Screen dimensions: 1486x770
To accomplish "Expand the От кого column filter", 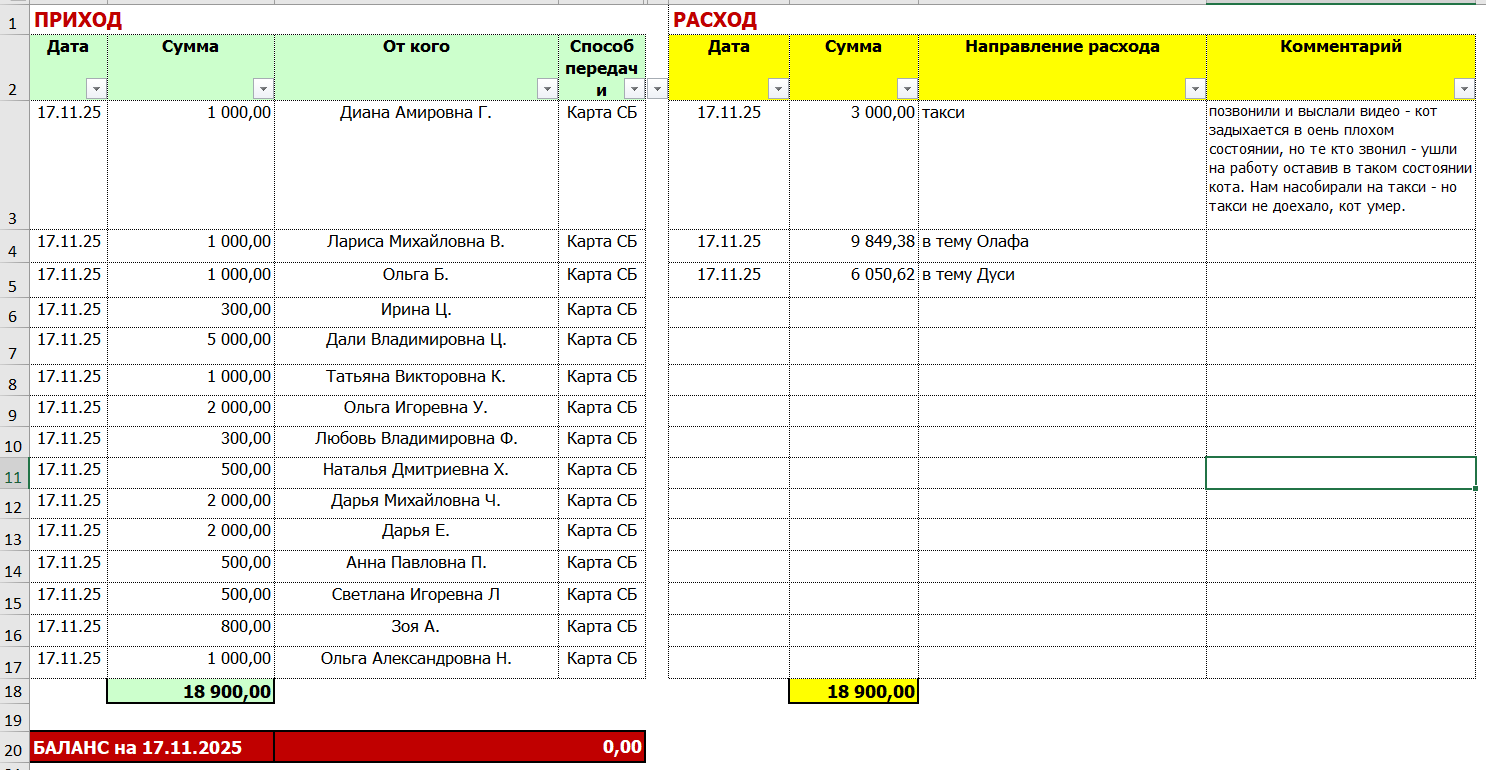I will 547,88.
